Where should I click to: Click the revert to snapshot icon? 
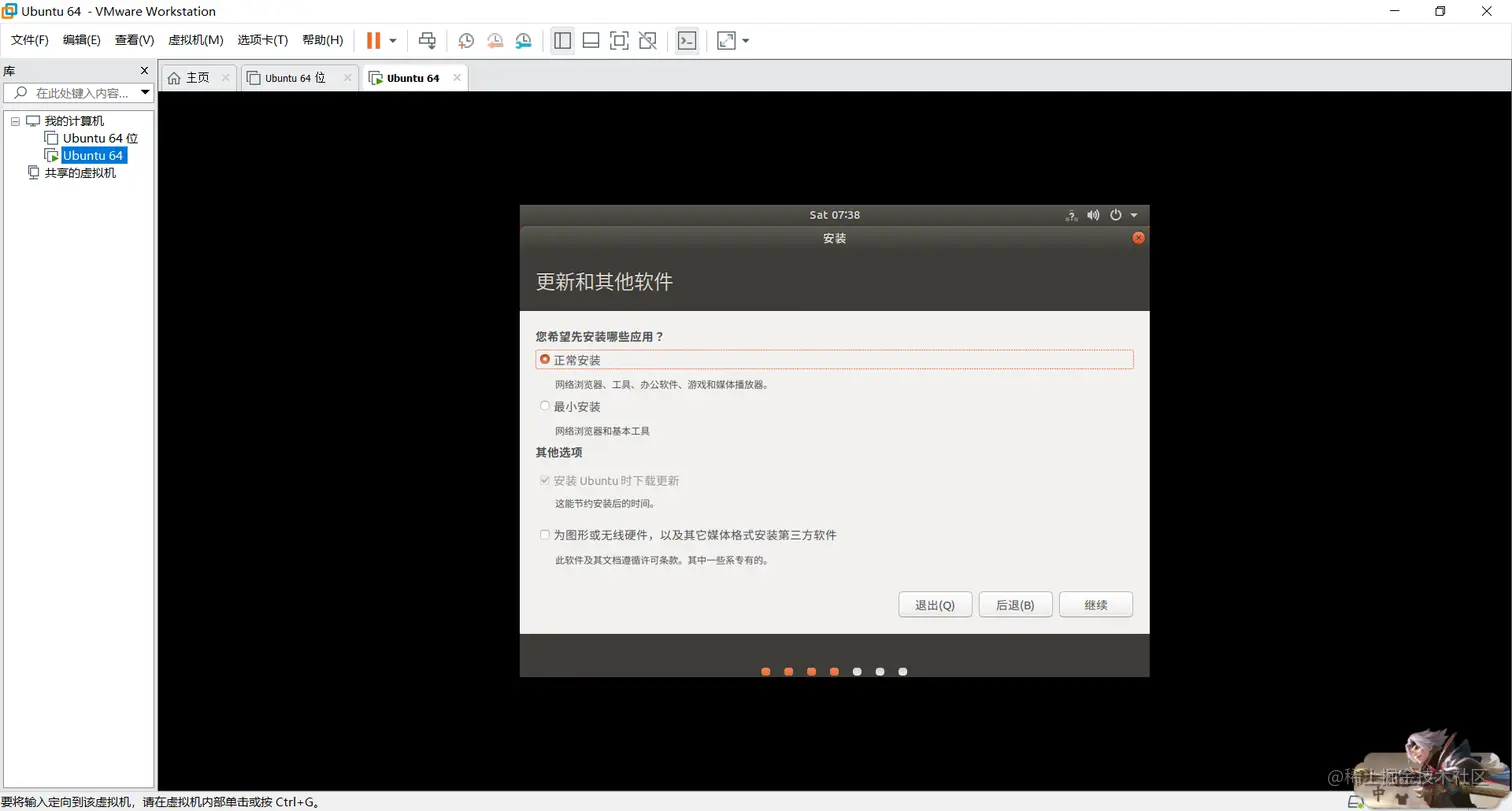pyautogui.click(x=495, y=41)
